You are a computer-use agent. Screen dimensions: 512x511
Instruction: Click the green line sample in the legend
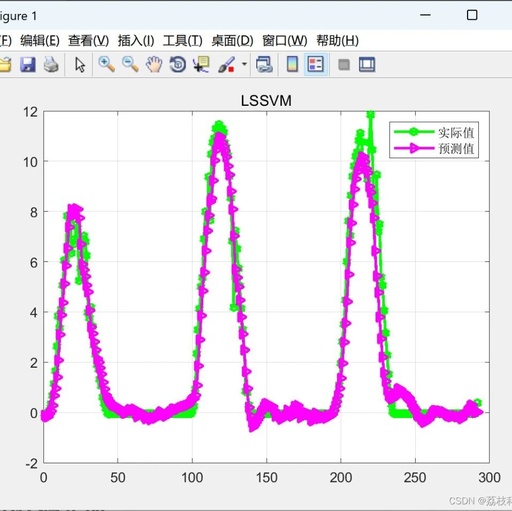[x=414, y=132]
